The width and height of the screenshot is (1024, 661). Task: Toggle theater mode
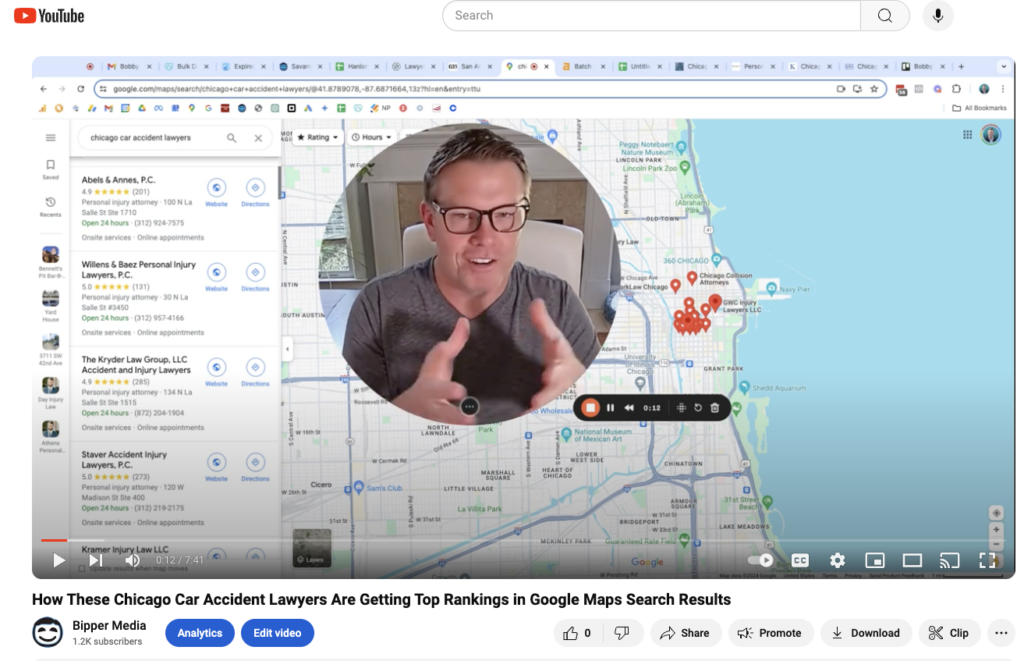(912, 561)
